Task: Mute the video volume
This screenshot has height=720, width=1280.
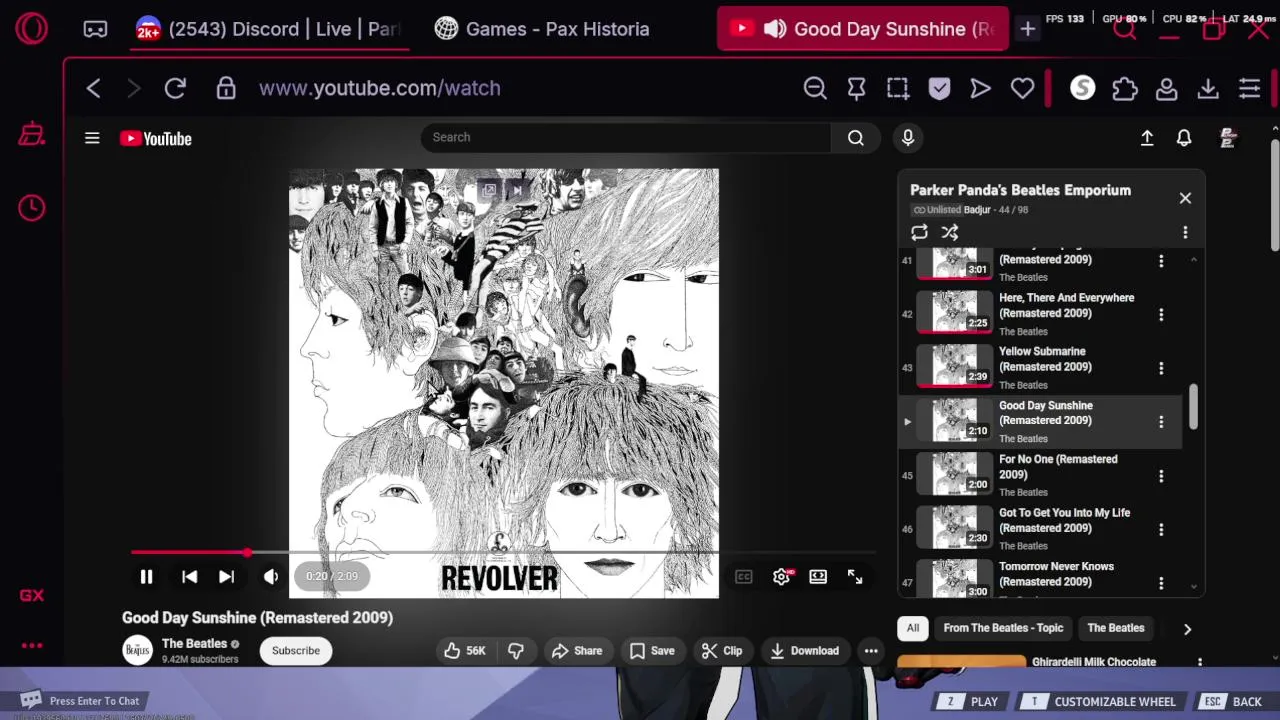Action: tap(271, 576)
